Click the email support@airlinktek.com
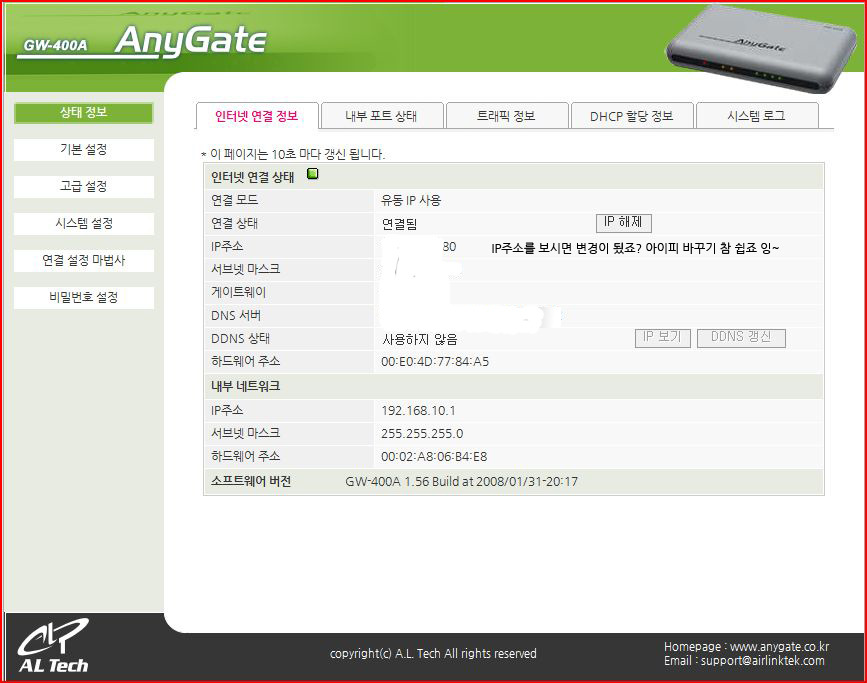The height and width of the screenshot is (683, 867). (x=763, y=661)
